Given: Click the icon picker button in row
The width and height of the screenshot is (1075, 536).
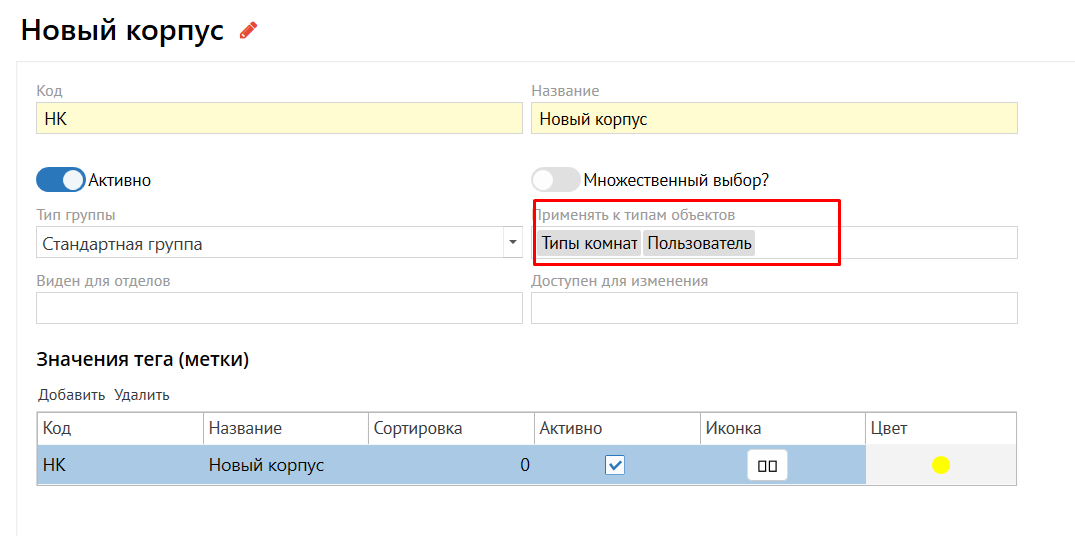Looking at the screenshot, I should [767, 465].
